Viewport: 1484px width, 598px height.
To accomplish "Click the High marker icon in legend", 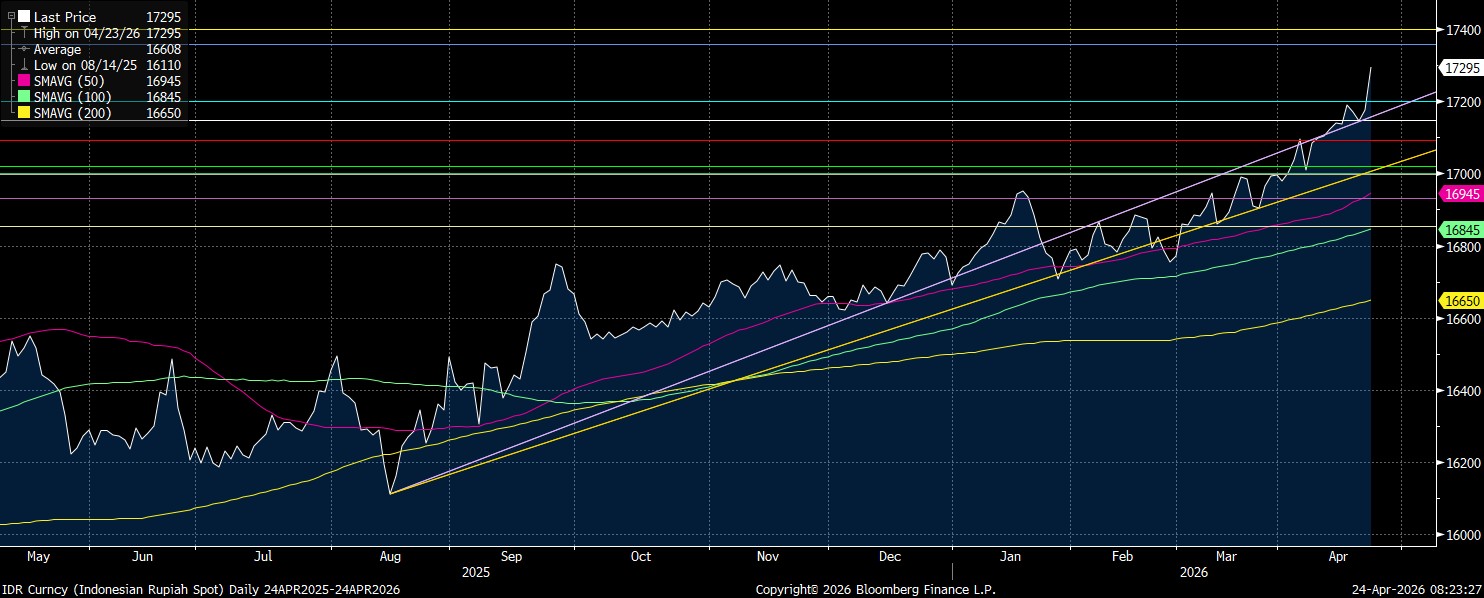I will click(25, 33).
